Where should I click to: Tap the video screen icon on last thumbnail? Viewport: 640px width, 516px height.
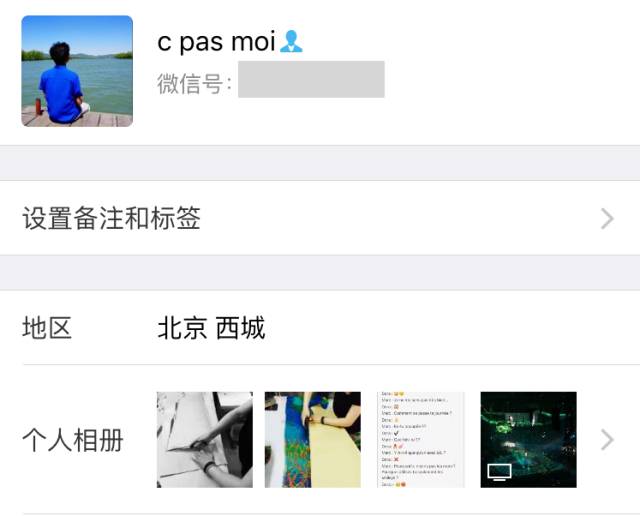pos(500,472)
